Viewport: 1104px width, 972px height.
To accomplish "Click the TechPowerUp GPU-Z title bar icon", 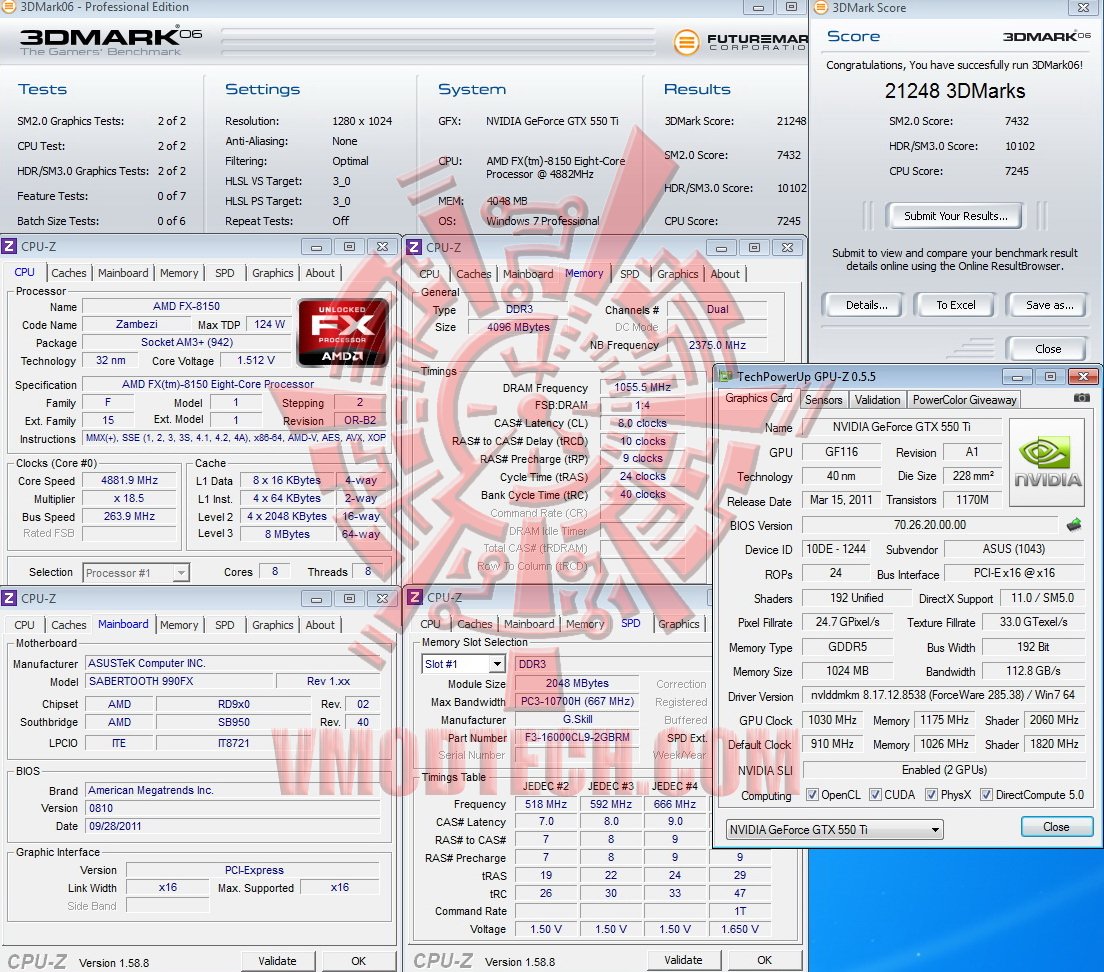I will click(x=725, y=377).
